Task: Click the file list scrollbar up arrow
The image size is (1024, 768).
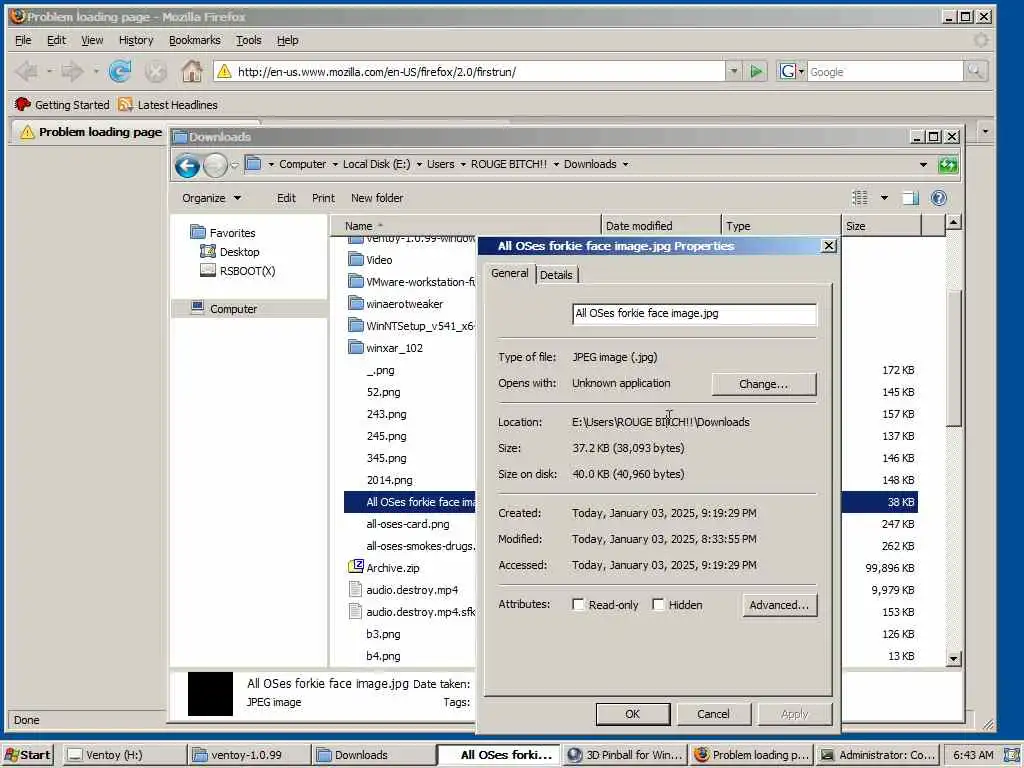Action: point(953,223)
